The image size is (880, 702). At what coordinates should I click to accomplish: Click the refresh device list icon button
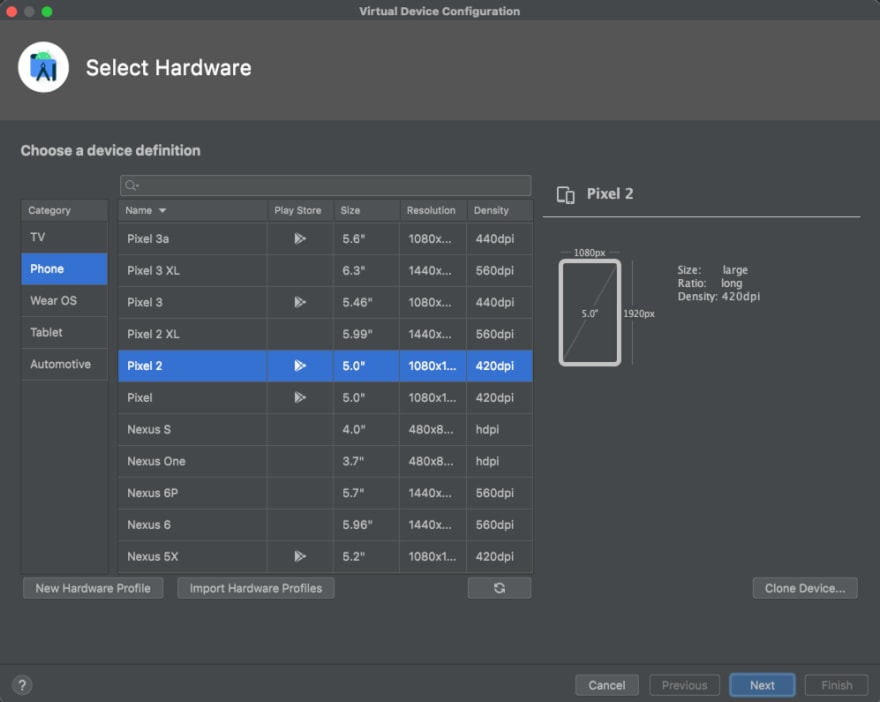[x=499, y=588]
